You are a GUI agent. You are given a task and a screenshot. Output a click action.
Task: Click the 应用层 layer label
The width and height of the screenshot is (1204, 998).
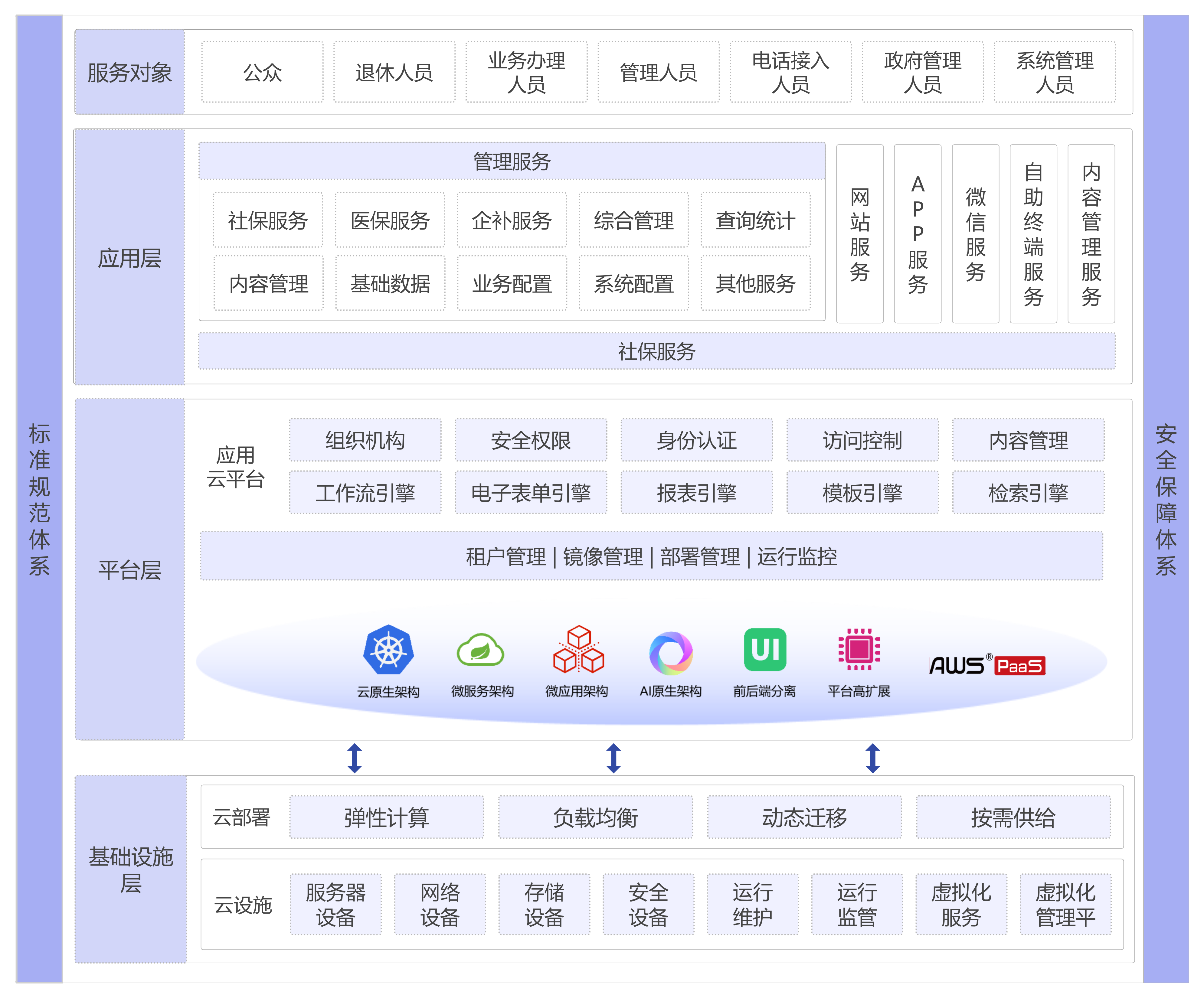pos(129,257)
